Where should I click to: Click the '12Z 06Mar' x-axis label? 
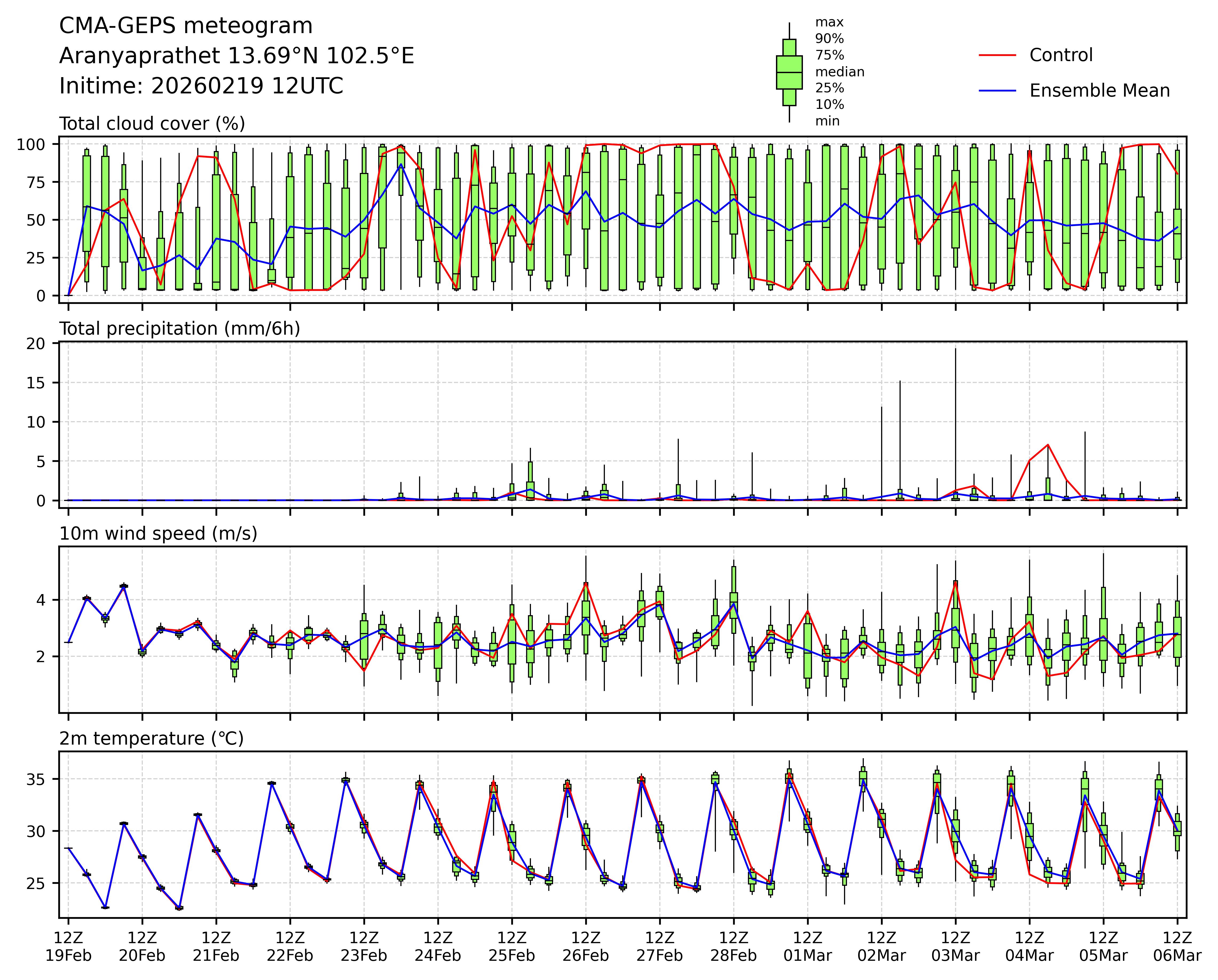[x=1177, y=947]
